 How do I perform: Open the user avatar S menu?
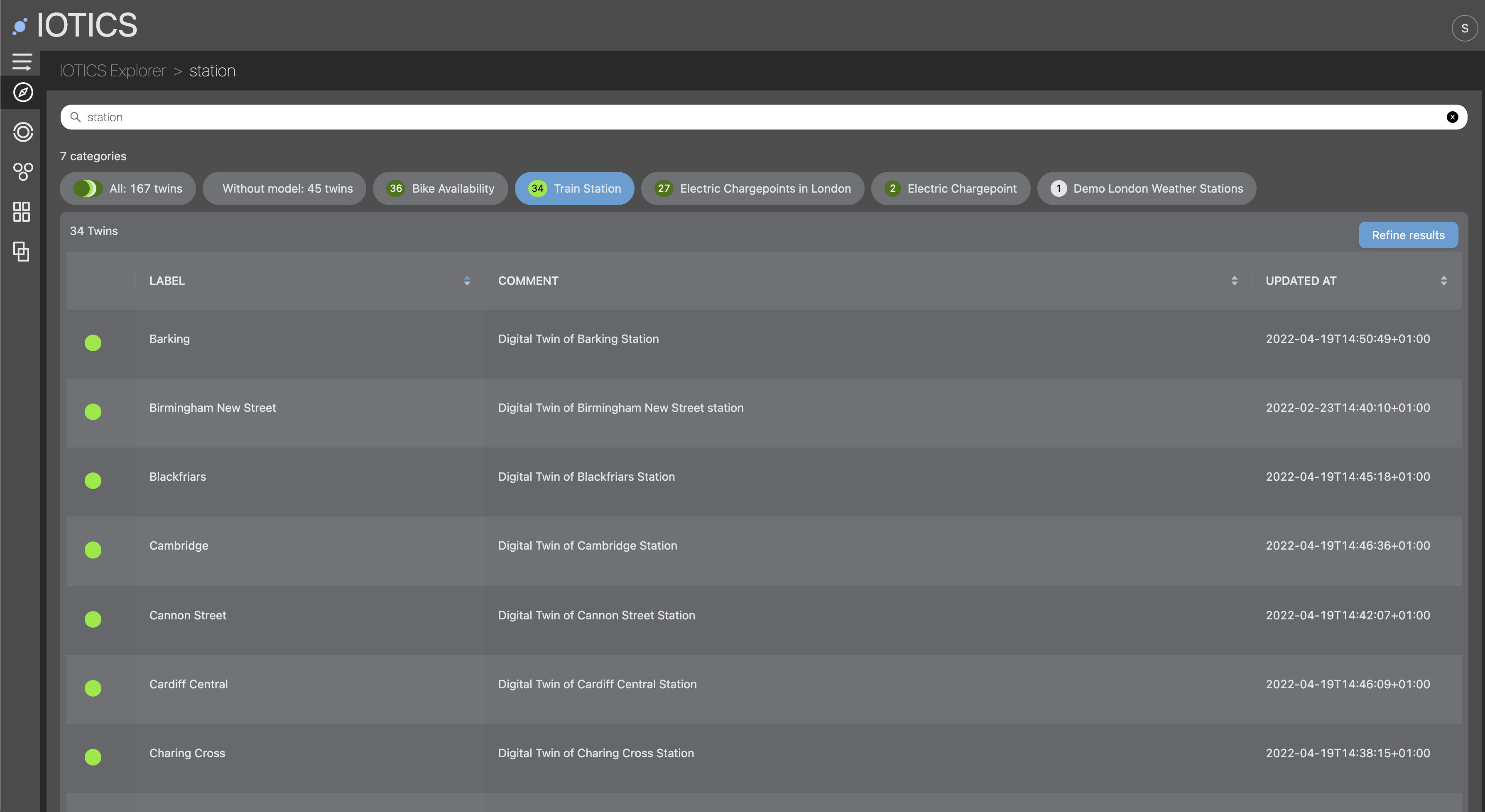point(1464,28)
